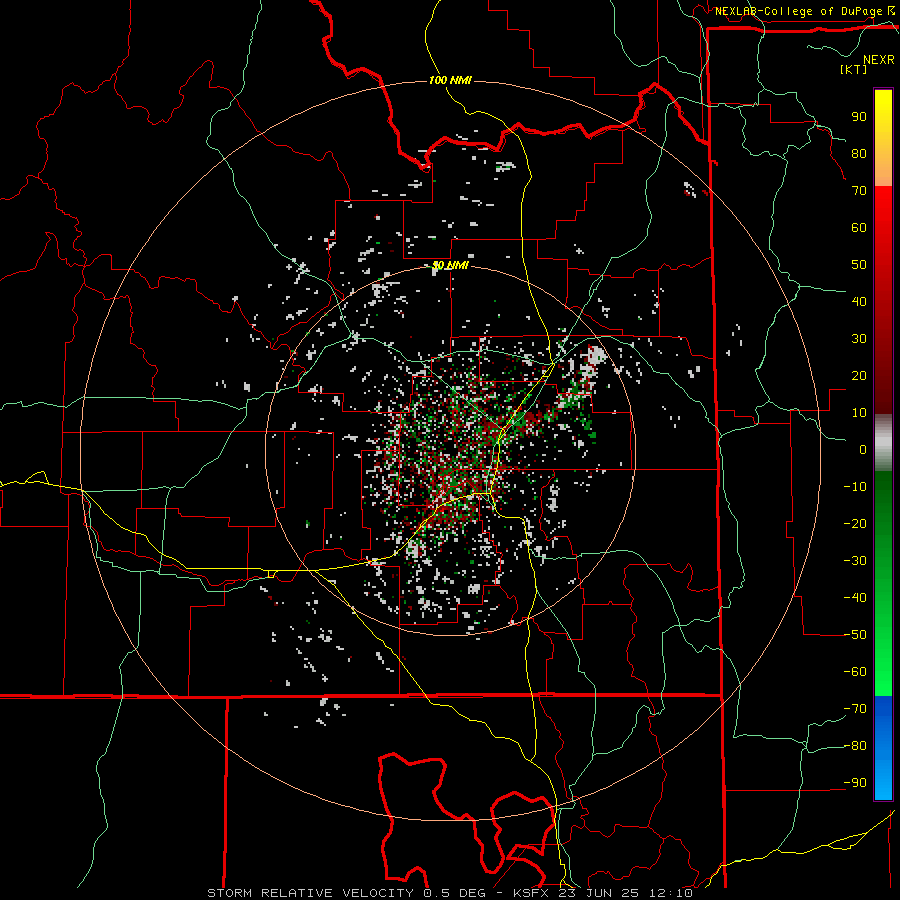Screen dimensions: 900x900
Task: Select the 0 value on the velocity scale
Action: [863, 450]
